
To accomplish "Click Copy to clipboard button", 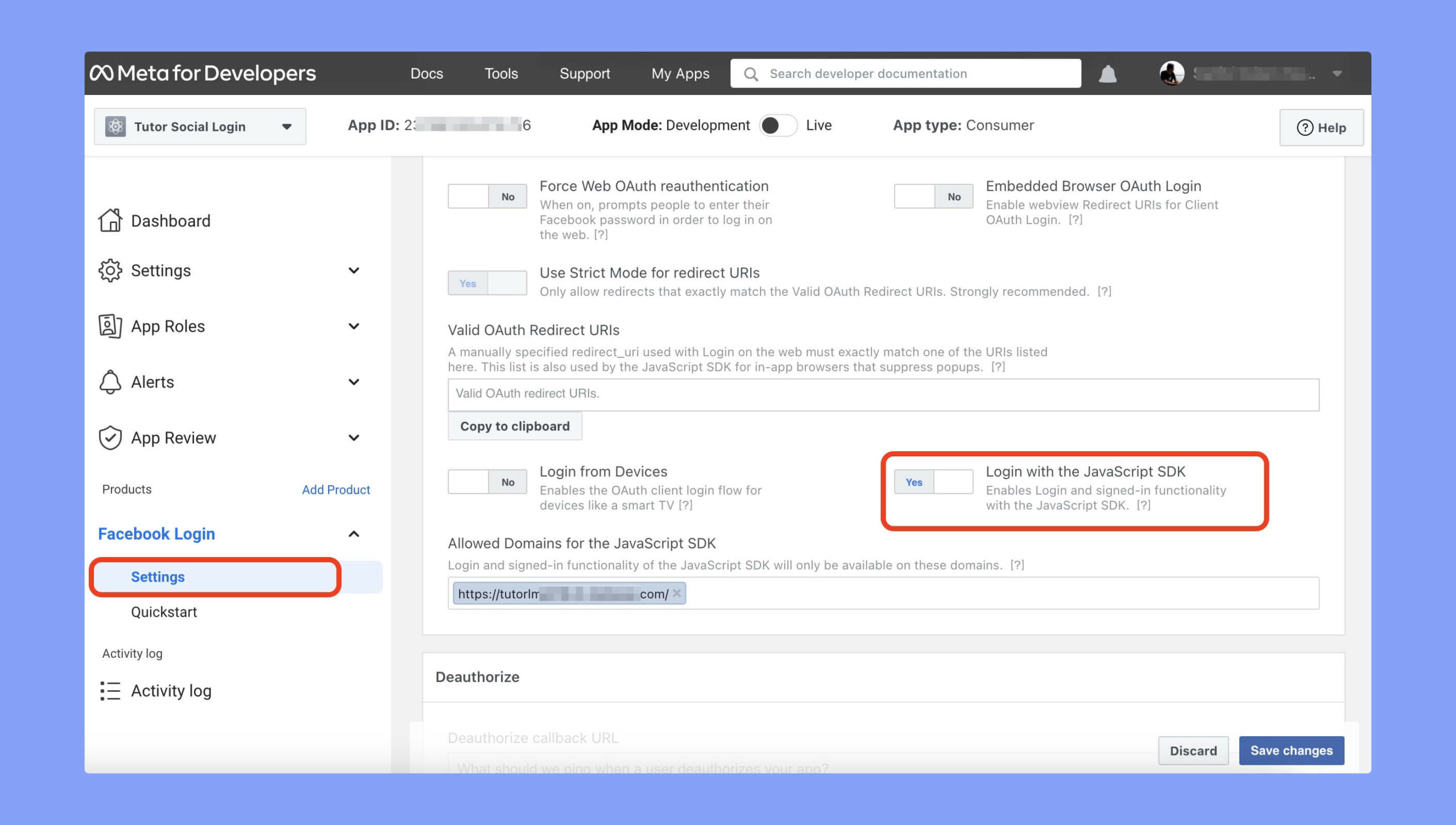I will 515,426.
